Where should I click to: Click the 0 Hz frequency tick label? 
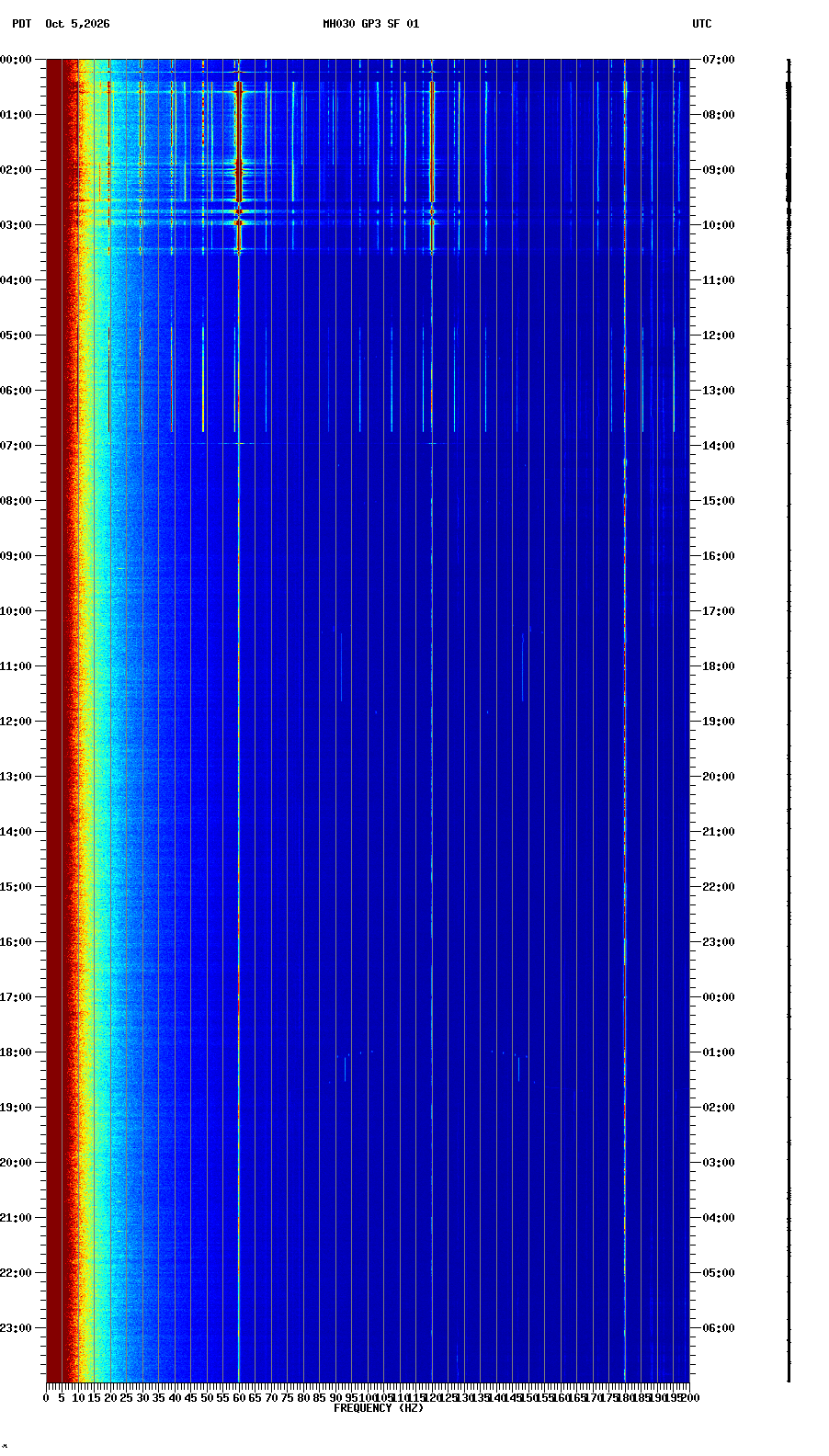coord(46,1398)
